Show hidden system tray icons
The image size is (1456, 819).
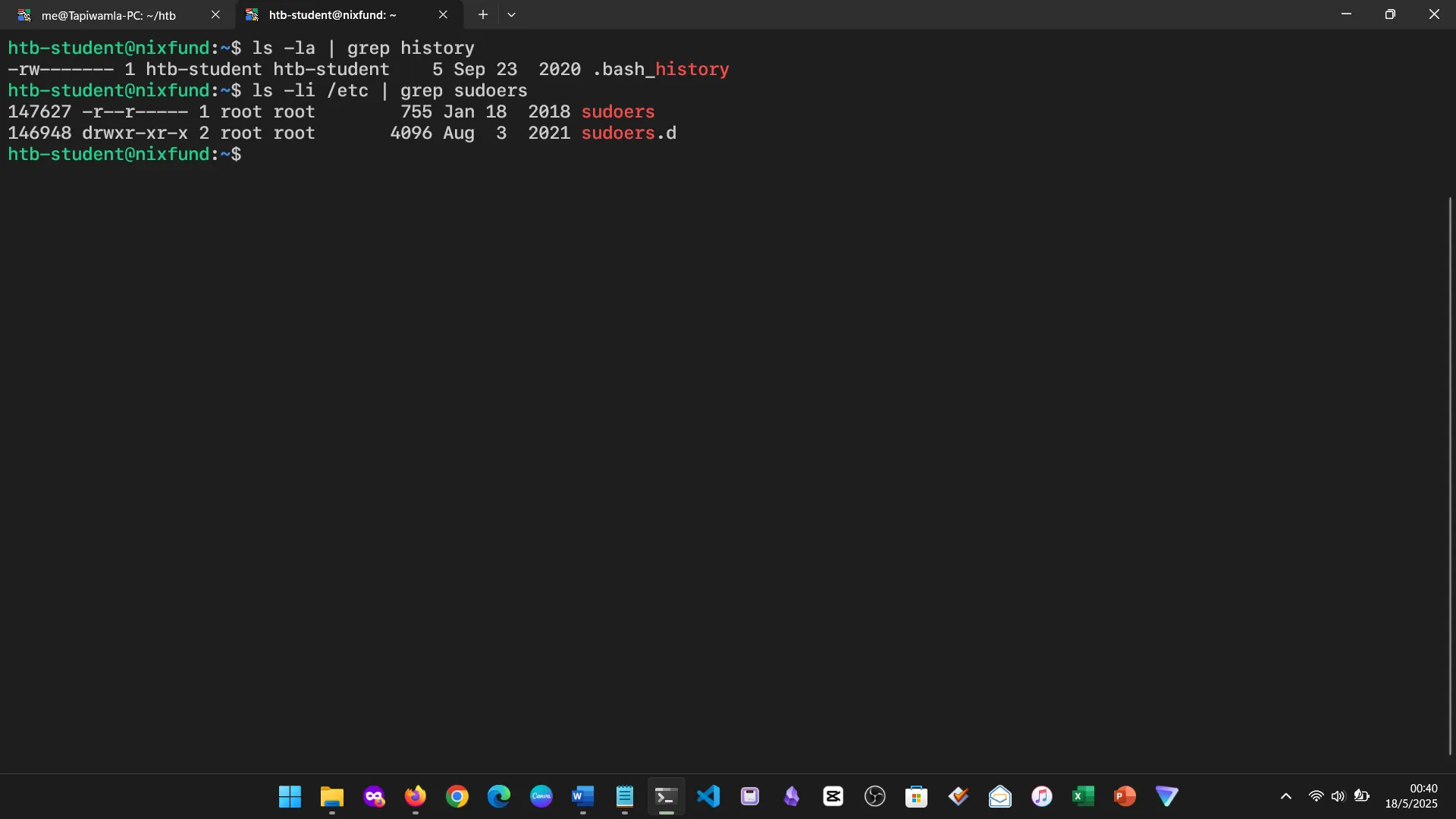coord(1286,796)
